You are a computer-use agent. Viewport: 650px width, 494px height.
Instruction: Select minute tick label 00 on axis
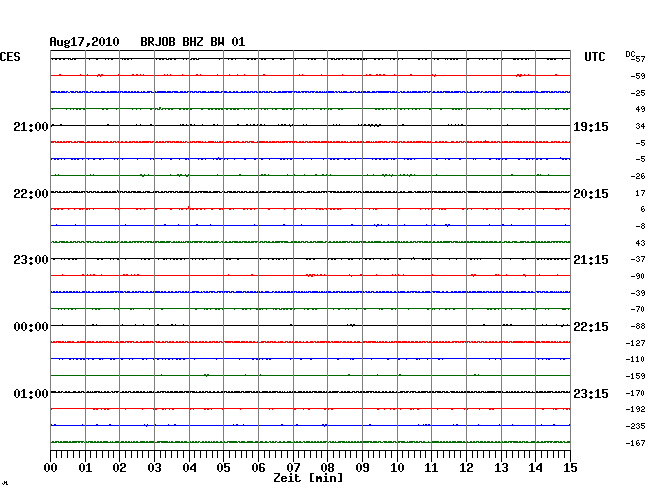coord(51,468)
